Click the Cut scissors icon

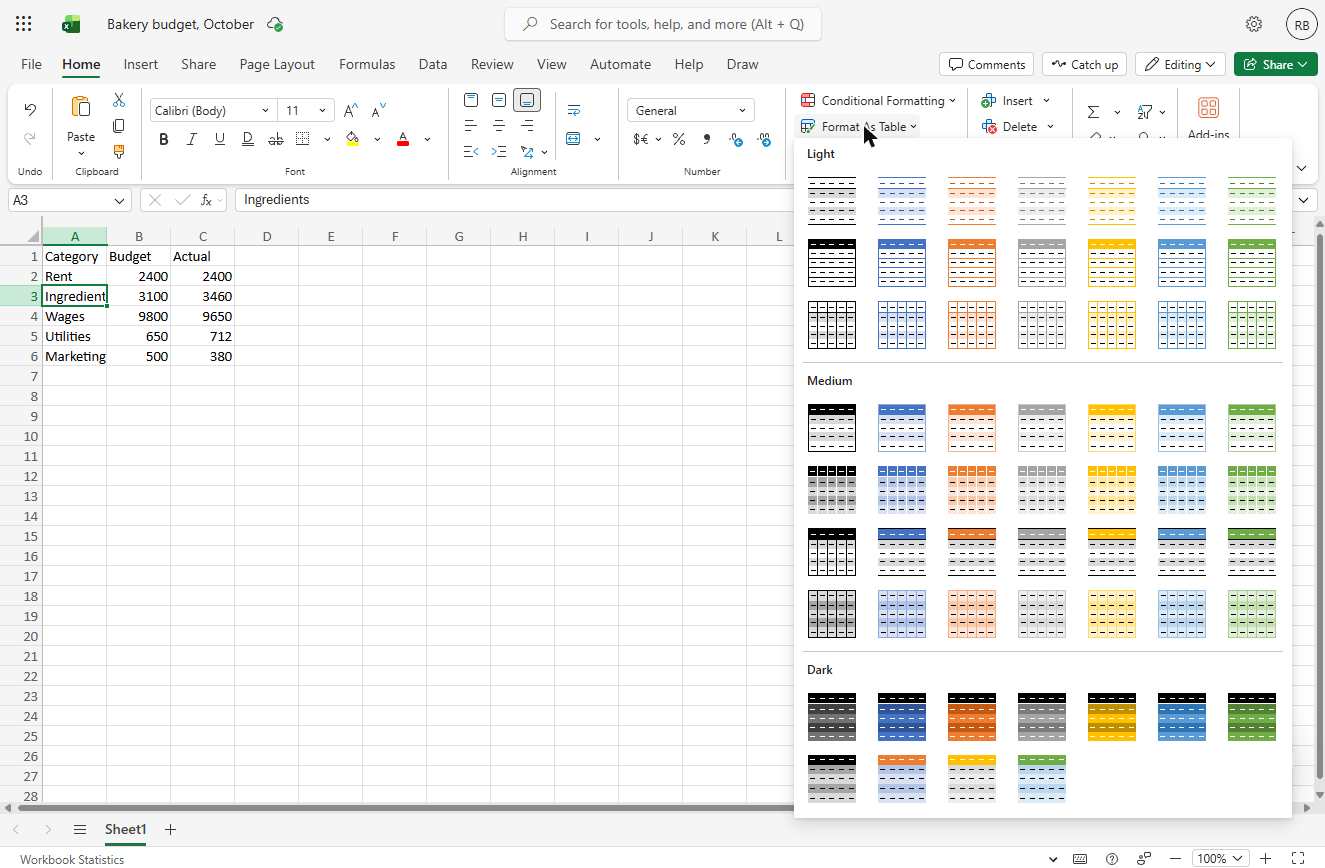[x=119, y=100]
